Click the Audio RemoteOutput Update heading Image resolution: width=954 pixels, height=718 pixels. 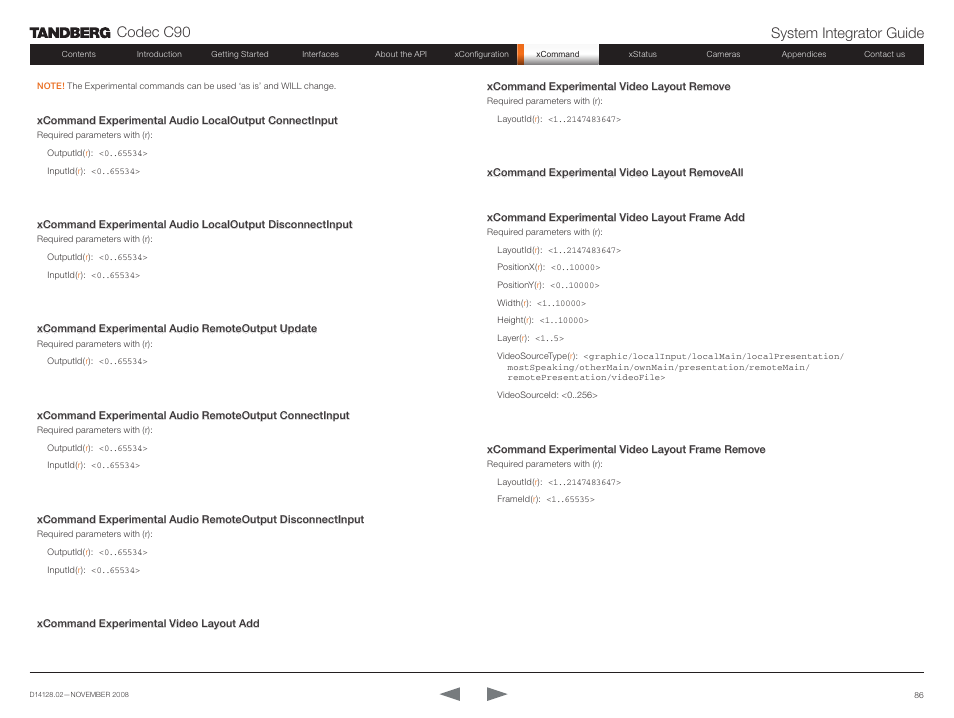(177, 329)
